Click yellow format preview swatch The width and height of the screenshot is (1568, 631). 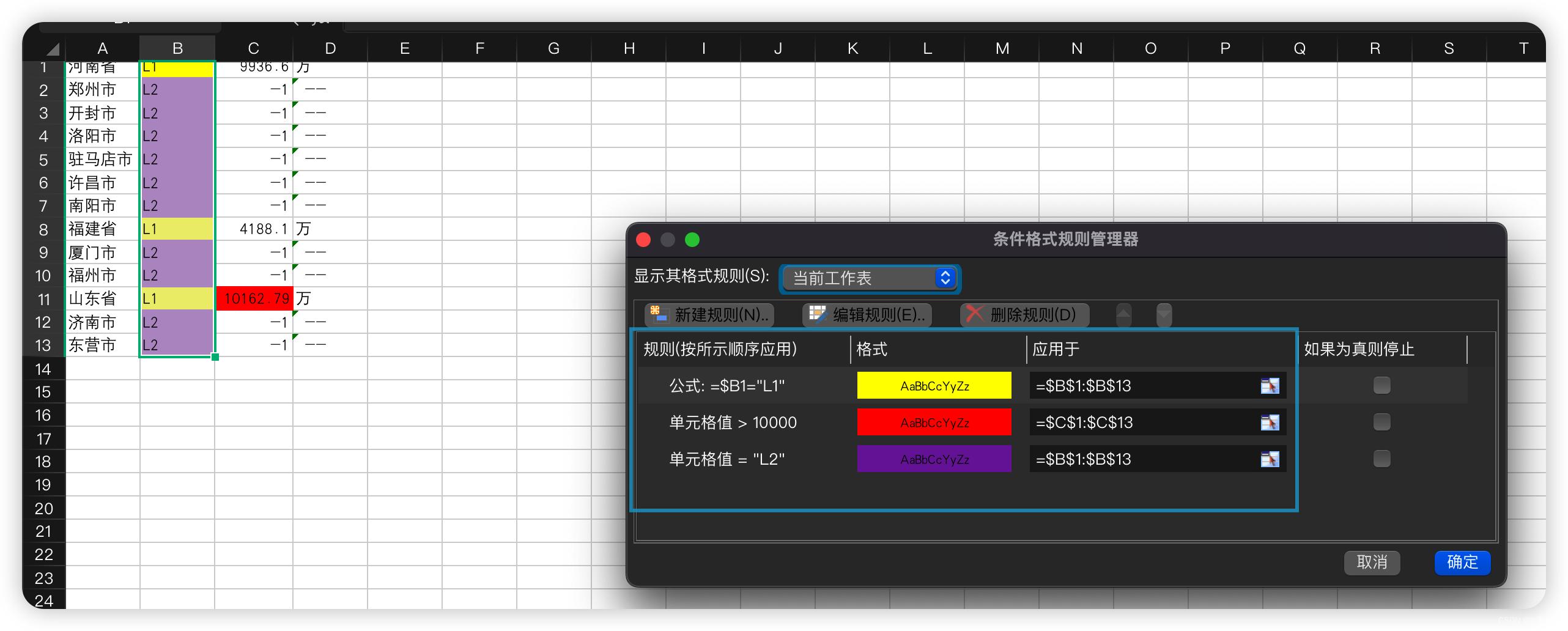[934, 386]
